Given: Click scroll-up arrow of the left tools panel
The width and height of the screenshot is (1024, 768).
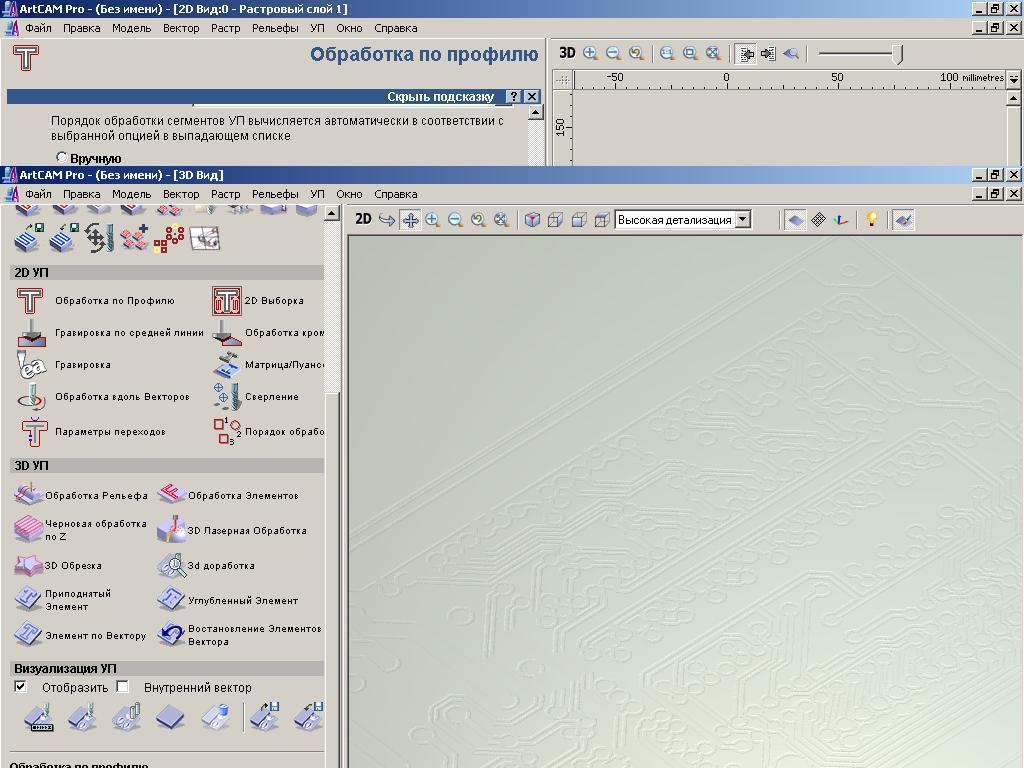Looking at the screenshot, I should coord(332,214).
